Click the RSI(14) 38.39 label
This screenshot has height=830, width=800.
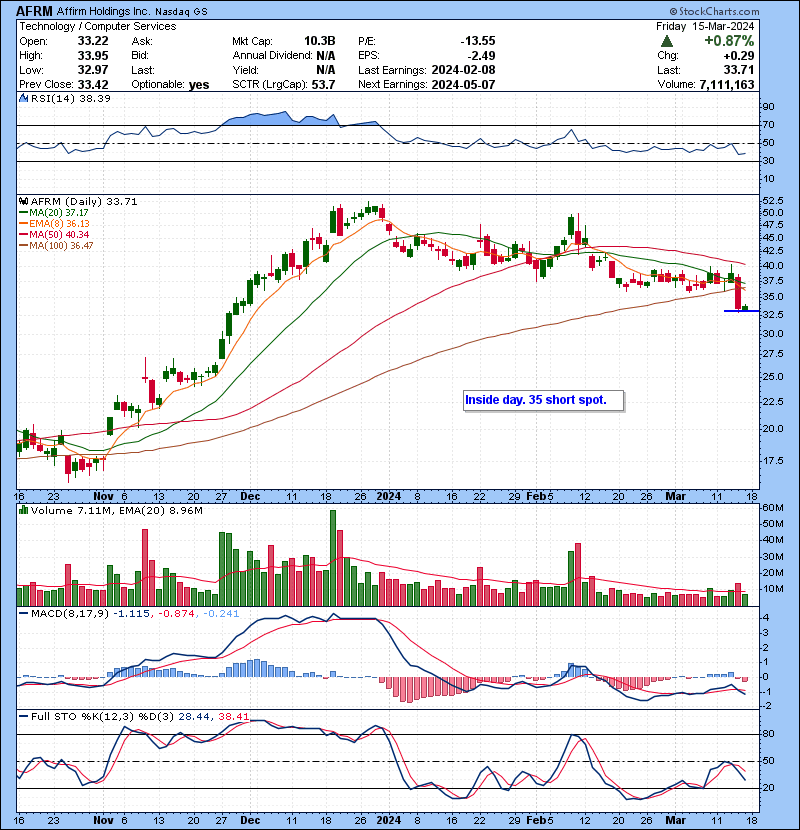[70, 98]
